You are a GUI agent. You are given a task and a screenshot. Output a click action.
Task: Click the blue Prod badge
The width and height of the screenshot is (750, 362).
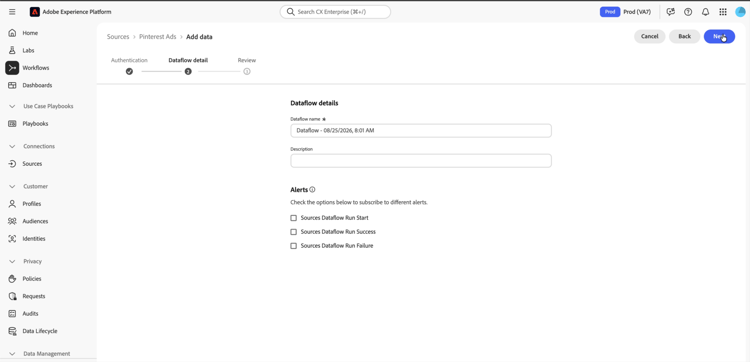(x=610, y=12)
